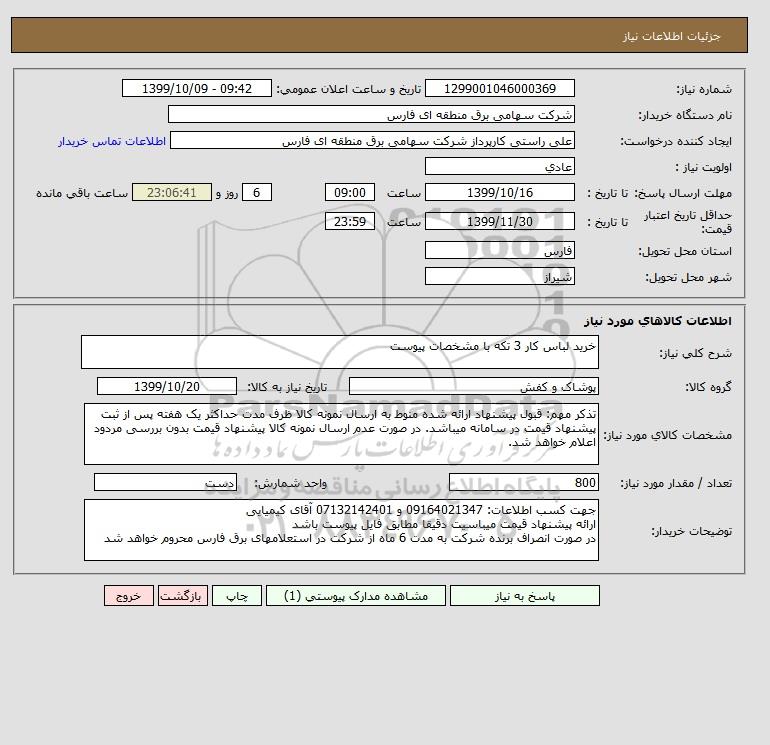Click the priority field showing عادی

[499, 166]
